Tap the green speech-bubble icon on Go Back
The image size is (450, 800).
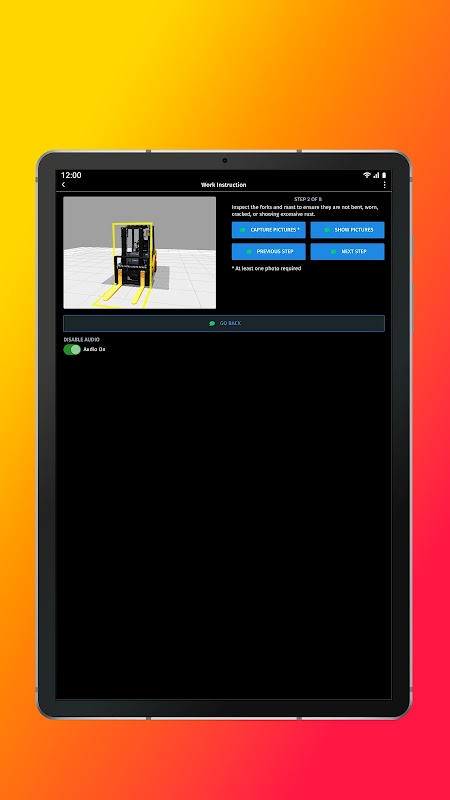212,323
